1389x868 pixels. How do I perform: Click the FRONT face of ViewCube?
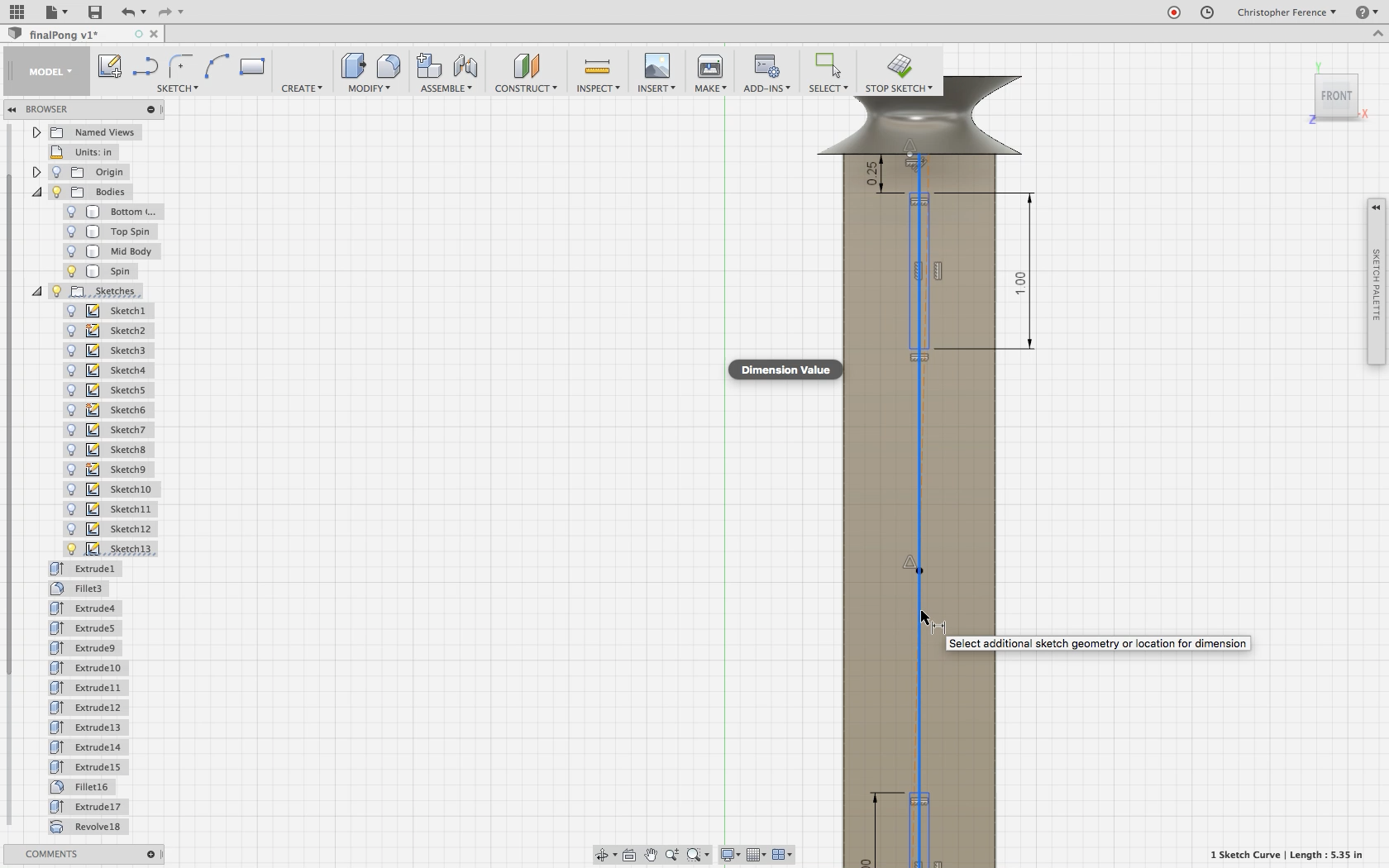click(x=1336, y=96)
